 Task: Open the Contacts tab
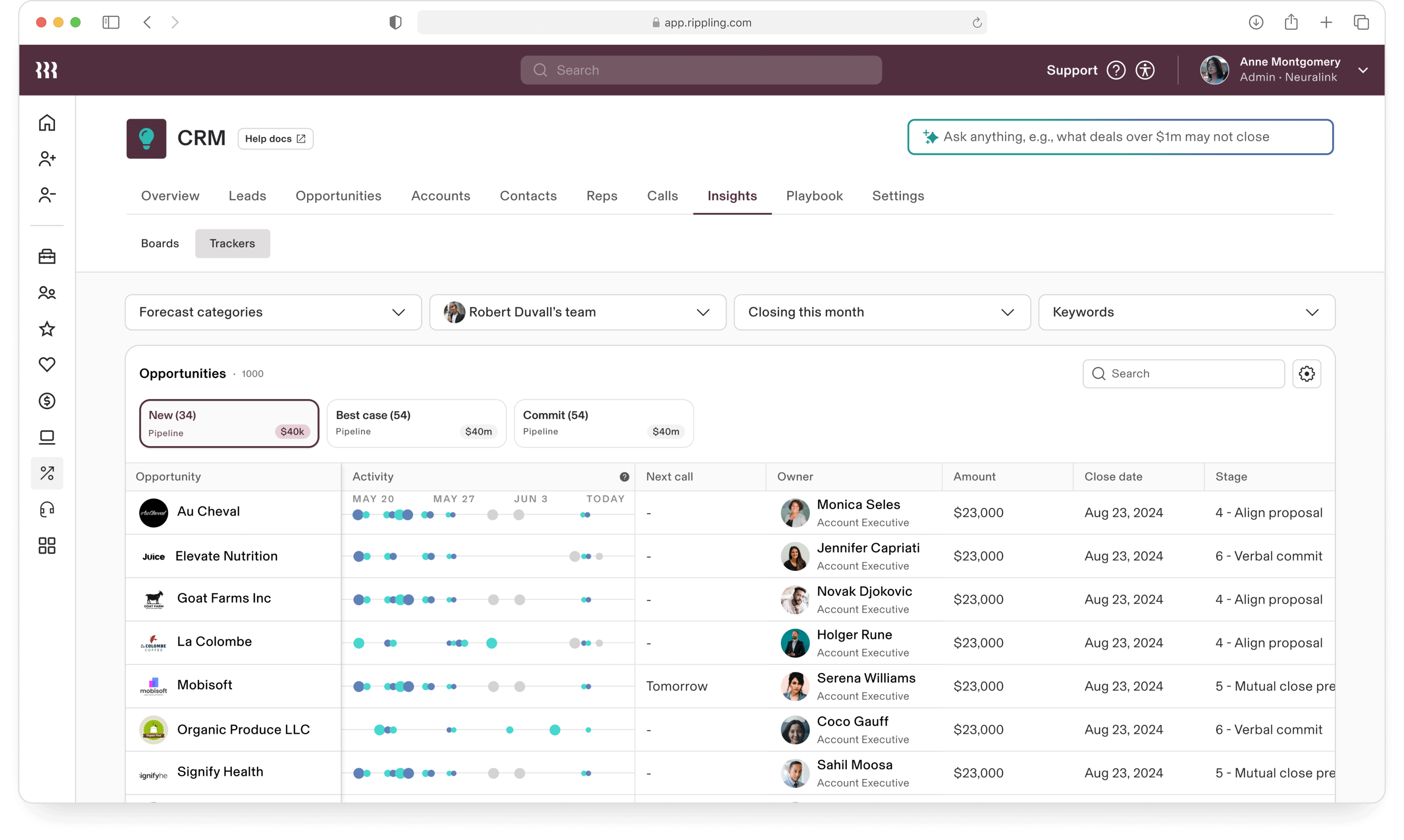528,196
